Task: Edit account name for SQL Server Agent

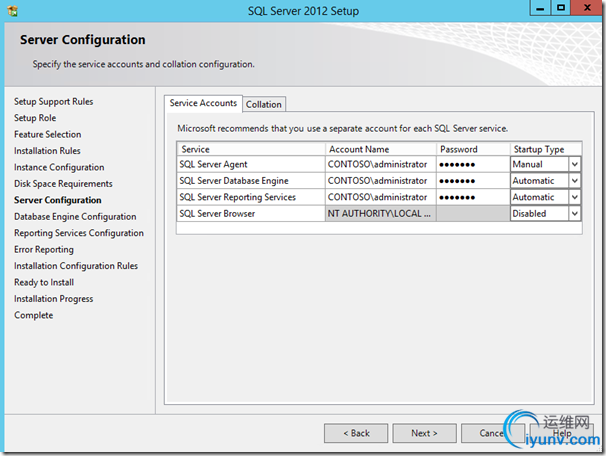Action: (x=381, y=164)
